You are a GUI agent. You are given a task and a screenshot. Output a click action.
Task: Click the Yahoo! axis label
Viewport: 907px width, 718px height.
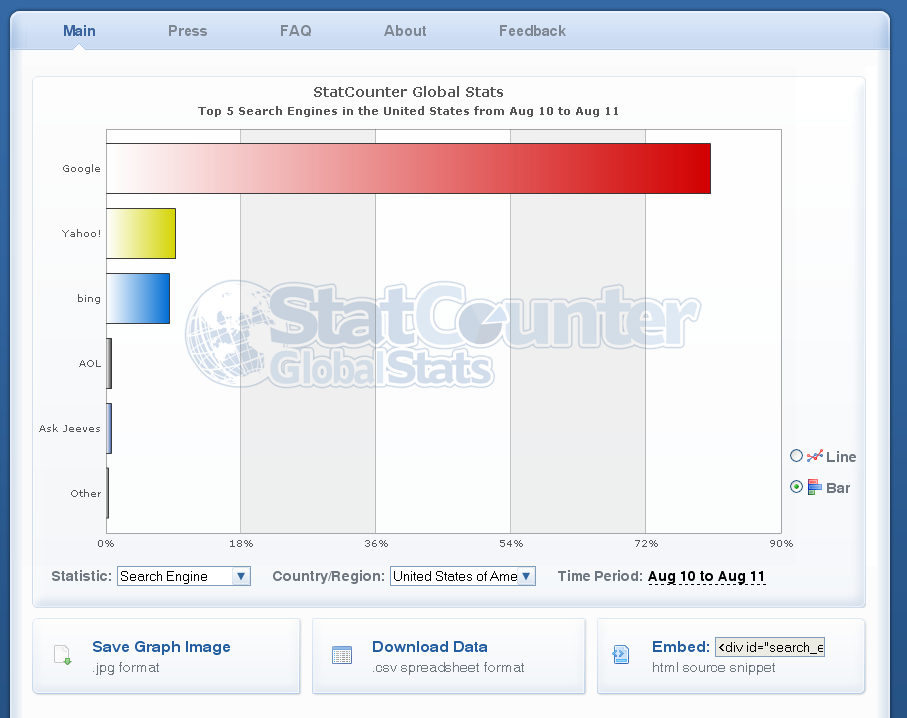pyautogui.click(x=82, y=233)
